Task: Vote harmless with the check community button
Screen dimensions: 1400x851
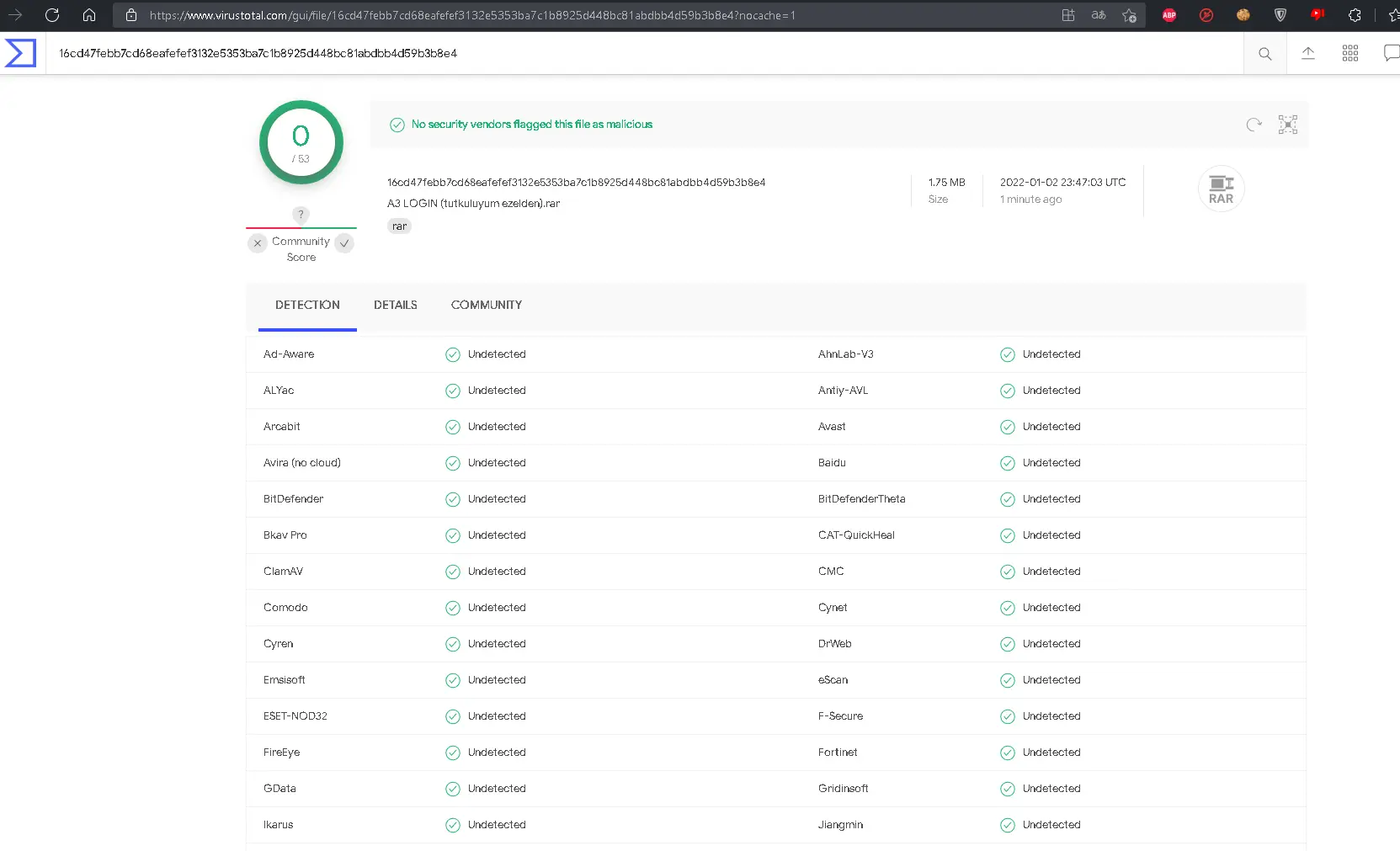Action: 344,243
